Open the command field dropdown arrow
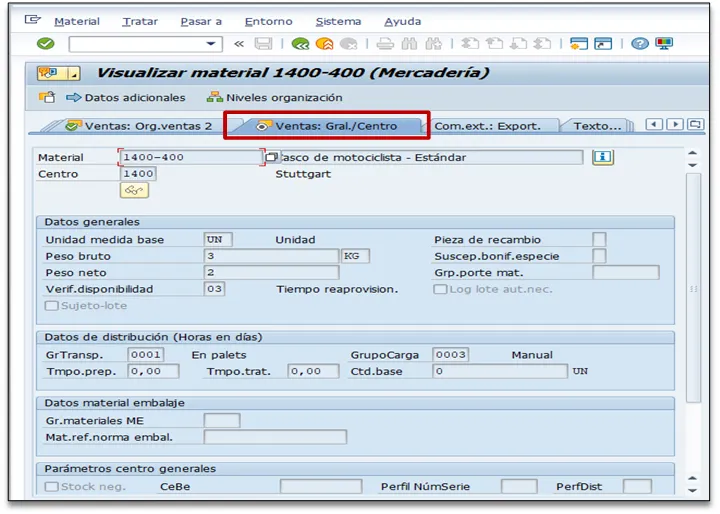 point(211,44)
